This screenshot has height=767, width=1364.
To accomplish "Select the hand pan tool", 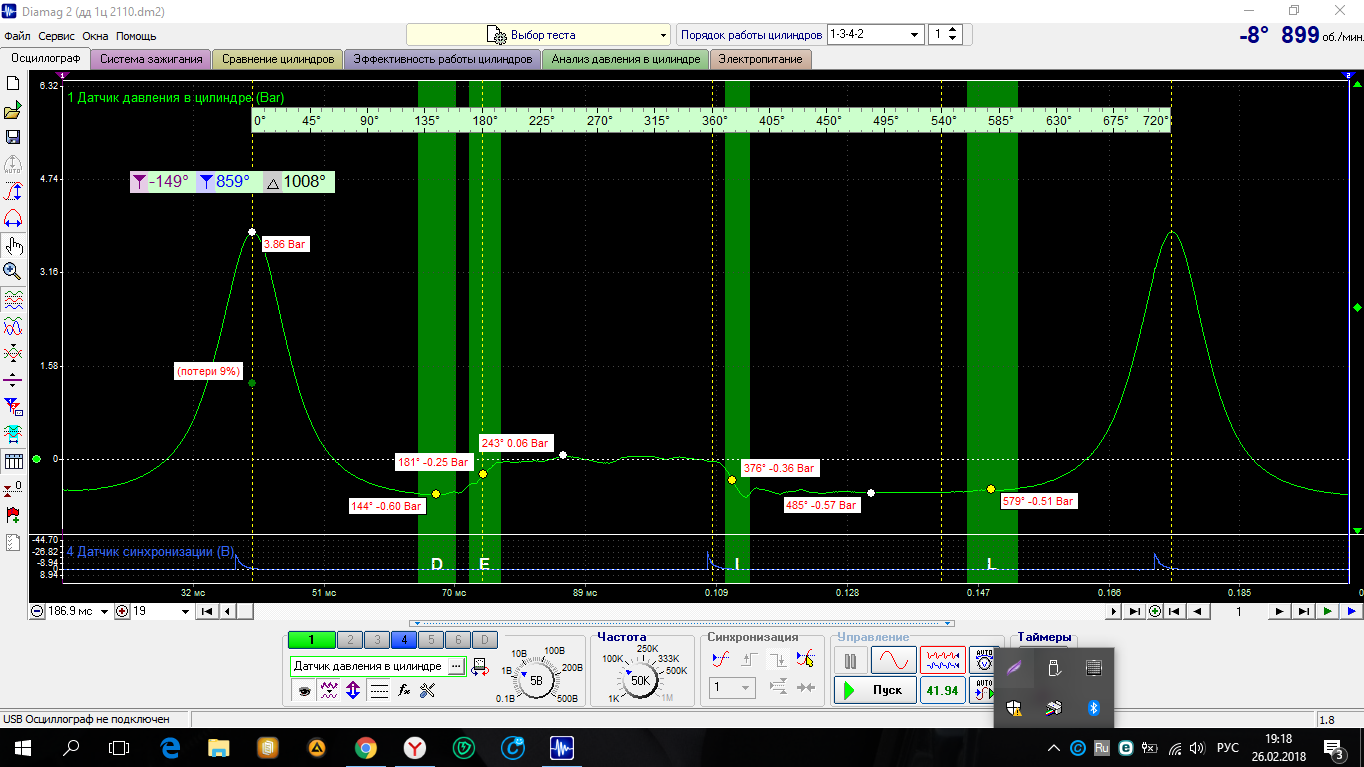I will tap(13, 245).
